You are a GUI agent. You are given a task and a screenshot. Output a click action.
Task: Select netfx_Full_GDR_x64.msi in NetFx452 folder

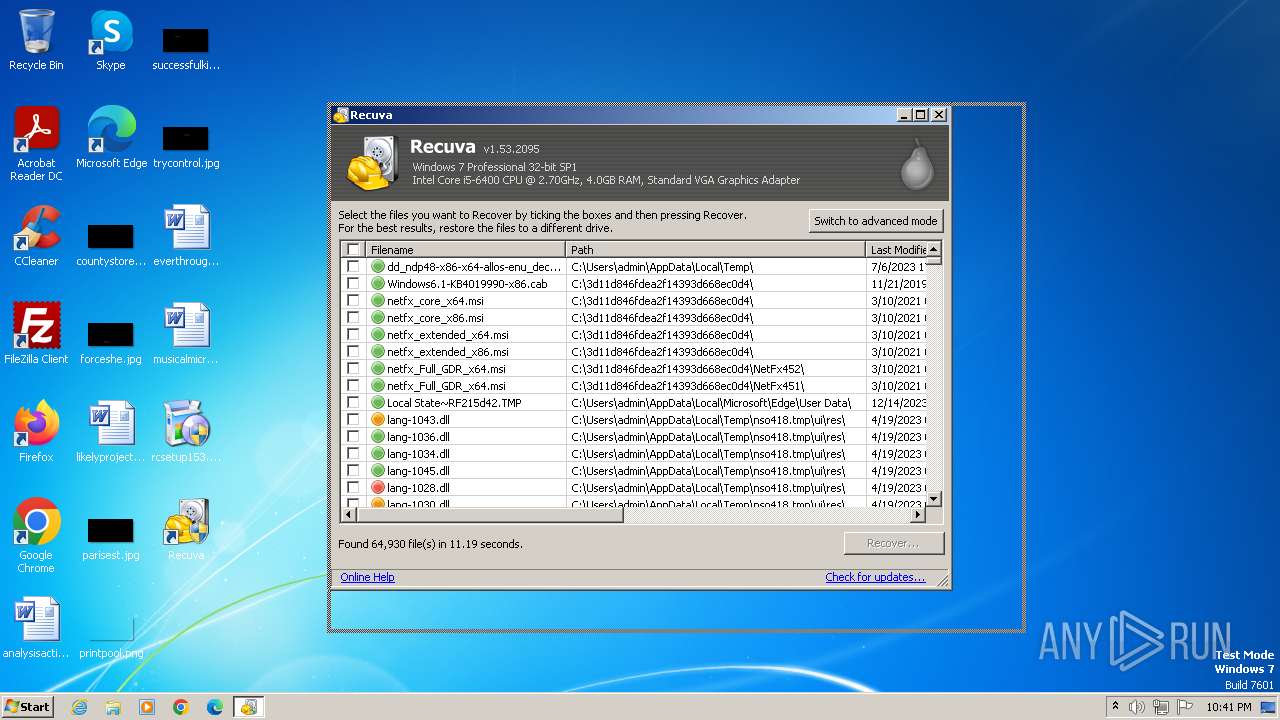pyautogui.click(x=634, y=369)
